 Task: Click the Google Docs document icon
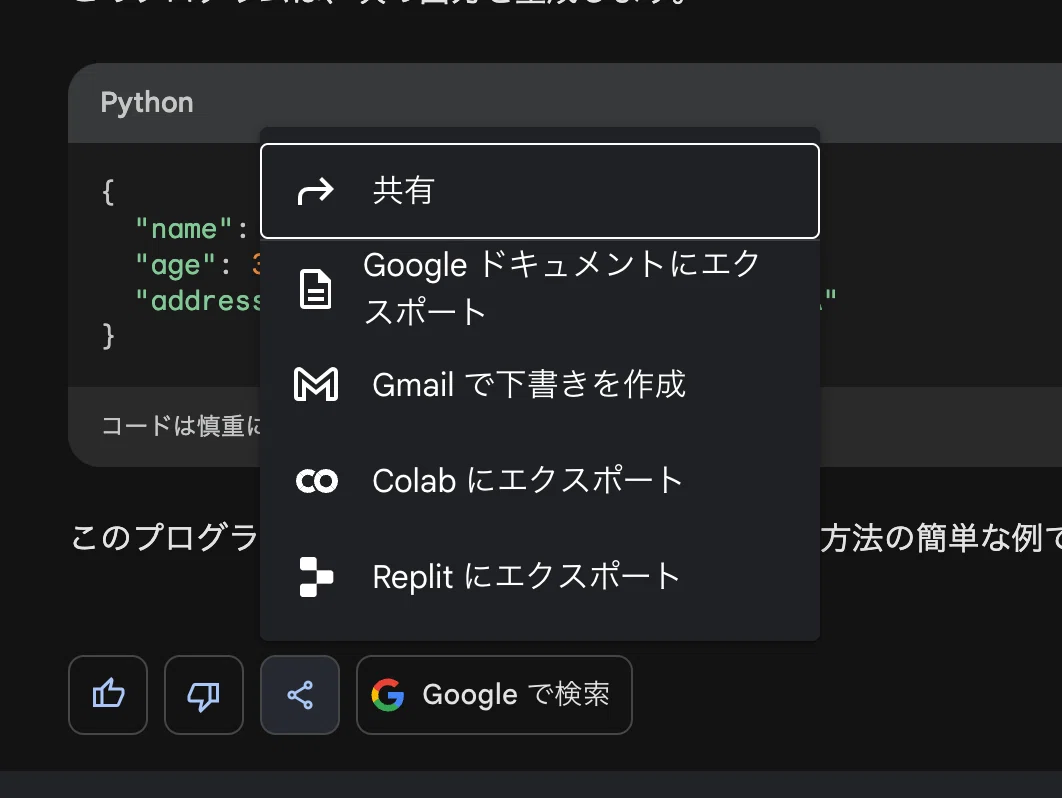(x=316, y=289)
